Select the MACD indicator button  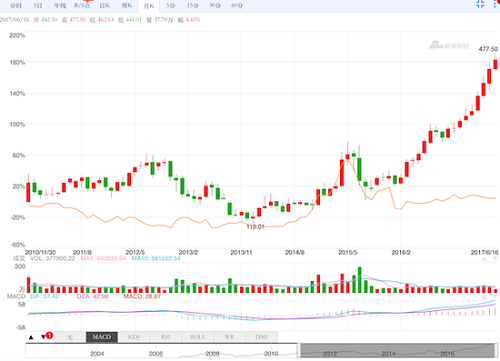tap(102, 337)
